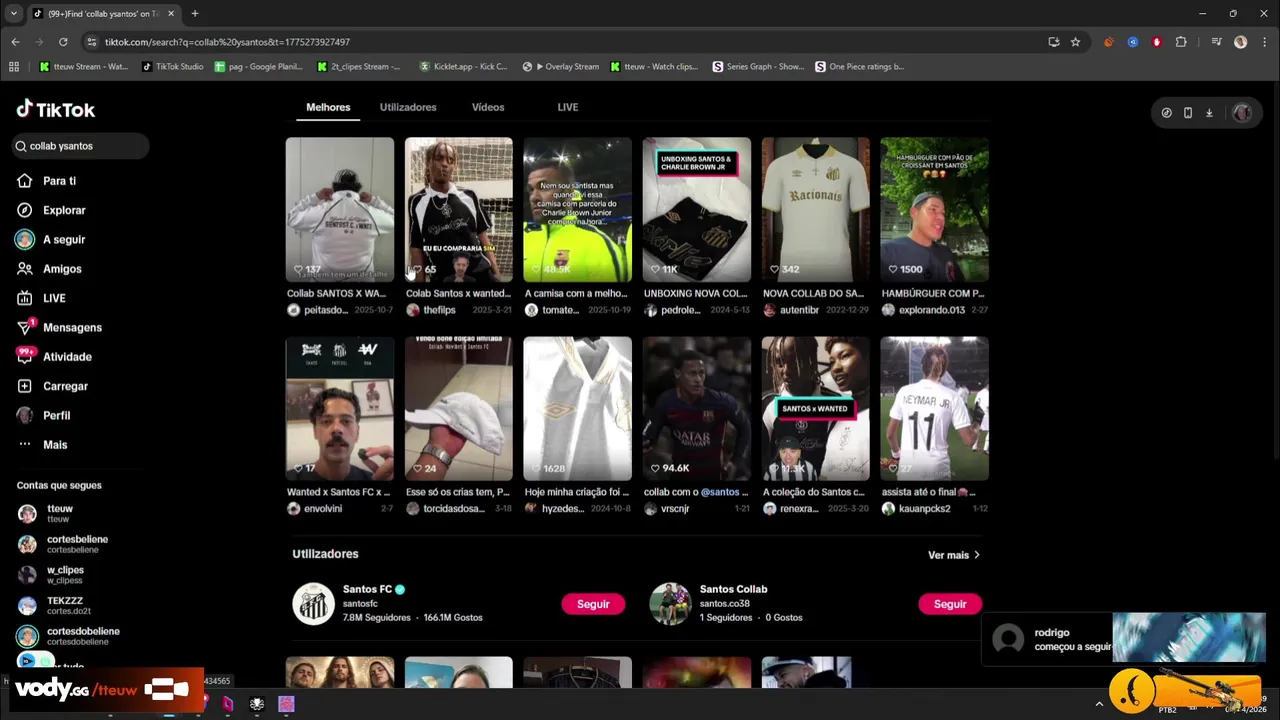The width and height of the screenshot is (1280, 720).
Task: Click 'Hoje minha criação foi ...' title
Action: pos(577,492)
